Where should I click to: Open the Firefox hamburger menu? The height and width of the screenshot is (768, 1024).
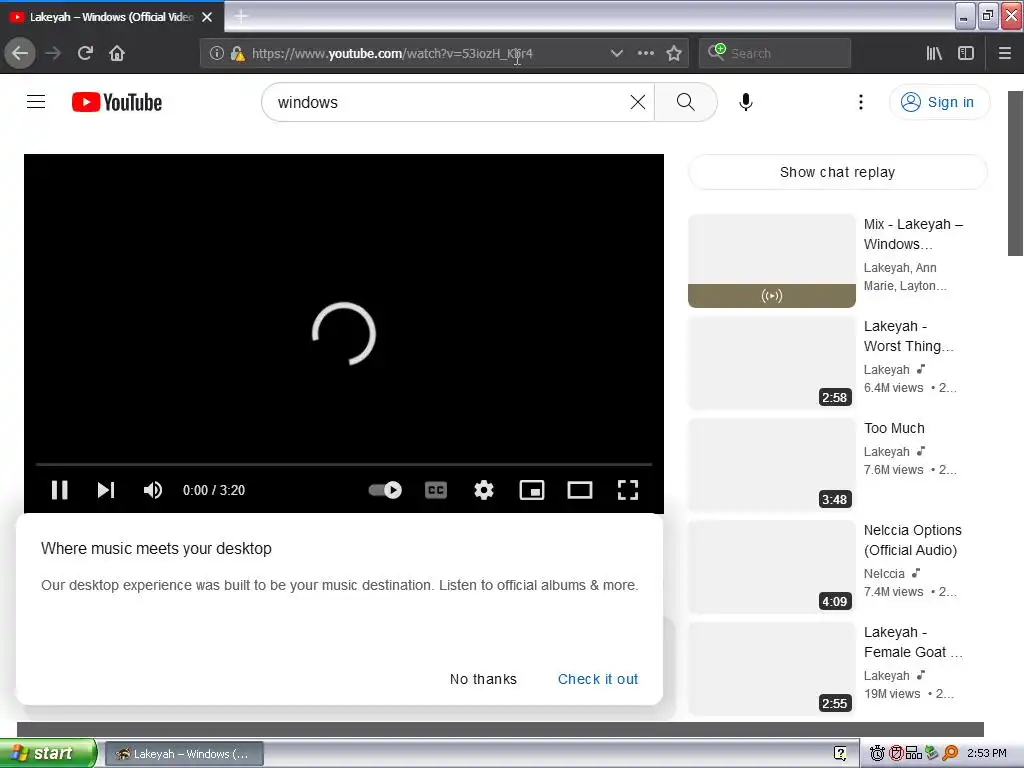point(1004,53)
